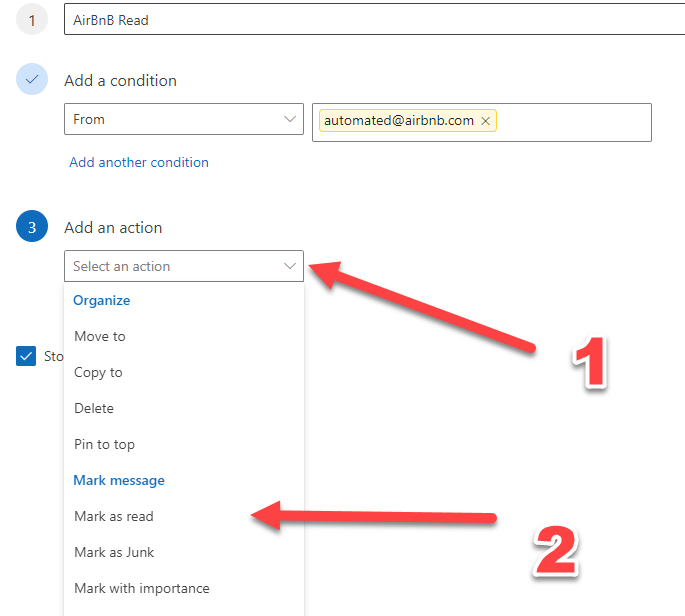685x616 pixels.
Task: Click the AirBnB Read rule name field
Action: pyautogui.click(x=370, y=20)
